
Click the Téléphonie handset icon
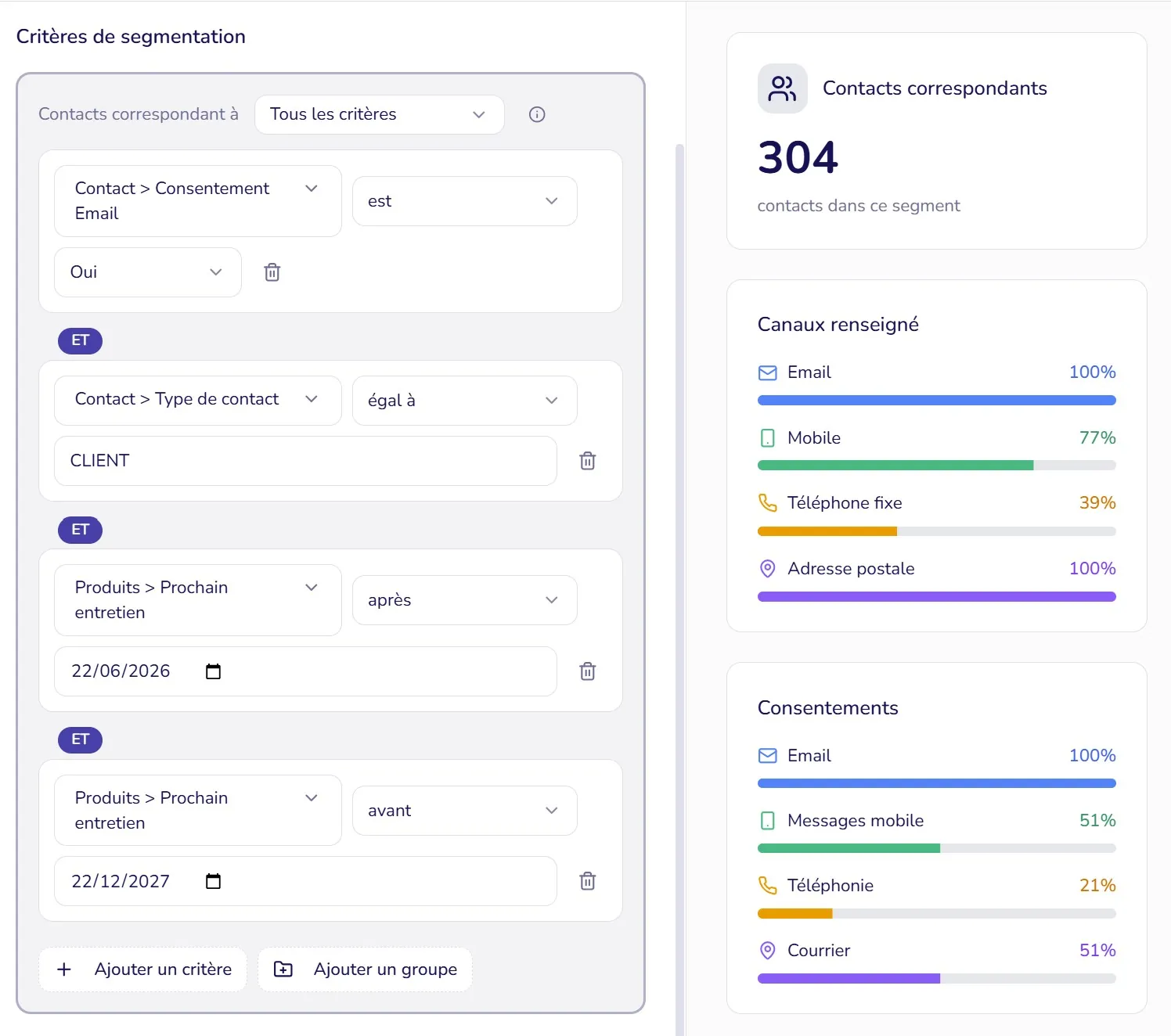click(x=768, y=886)
